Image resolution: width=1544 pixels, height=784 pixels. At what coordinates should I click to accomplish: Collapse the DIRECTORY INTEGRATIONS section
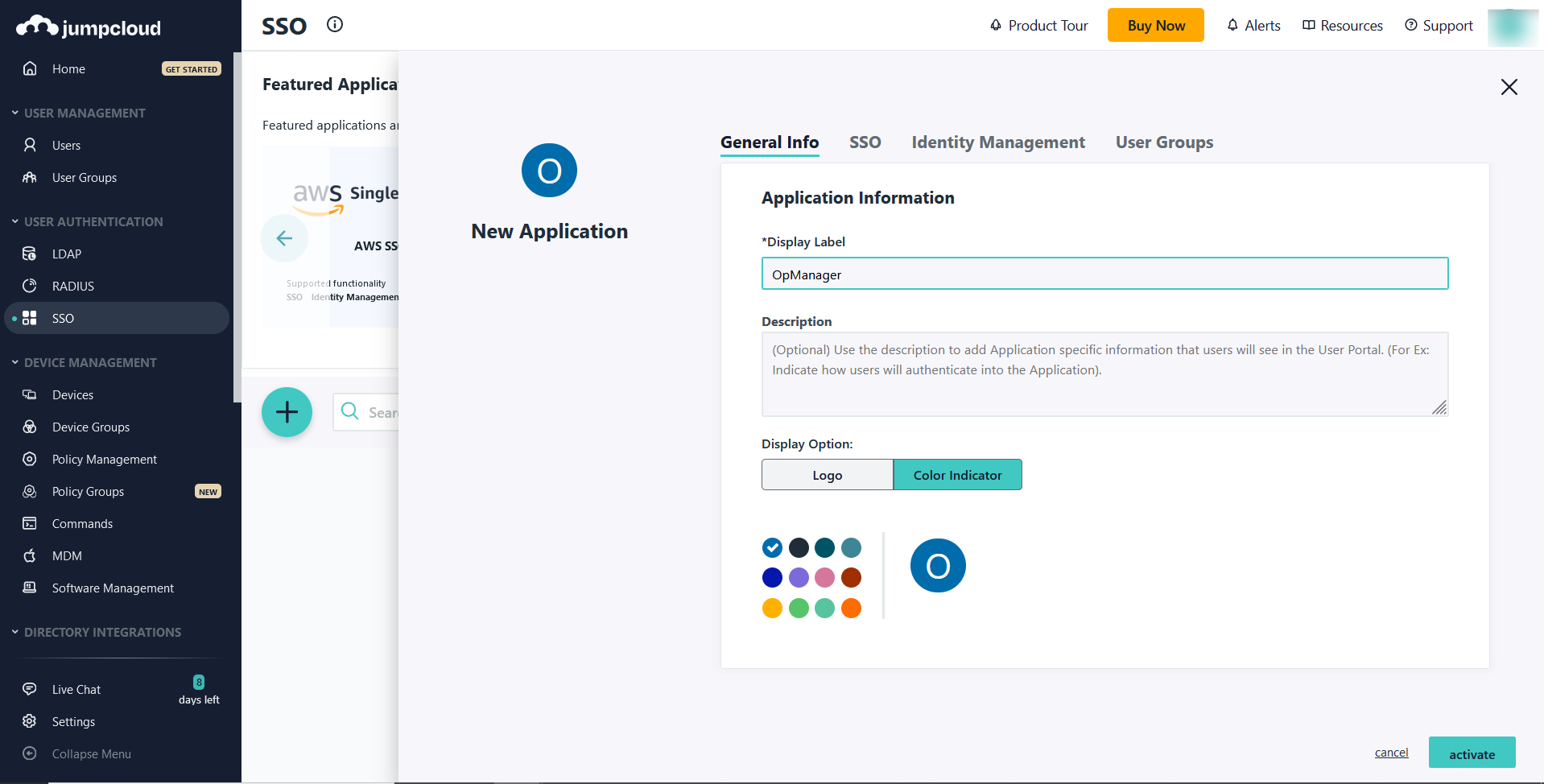point(101,632)
